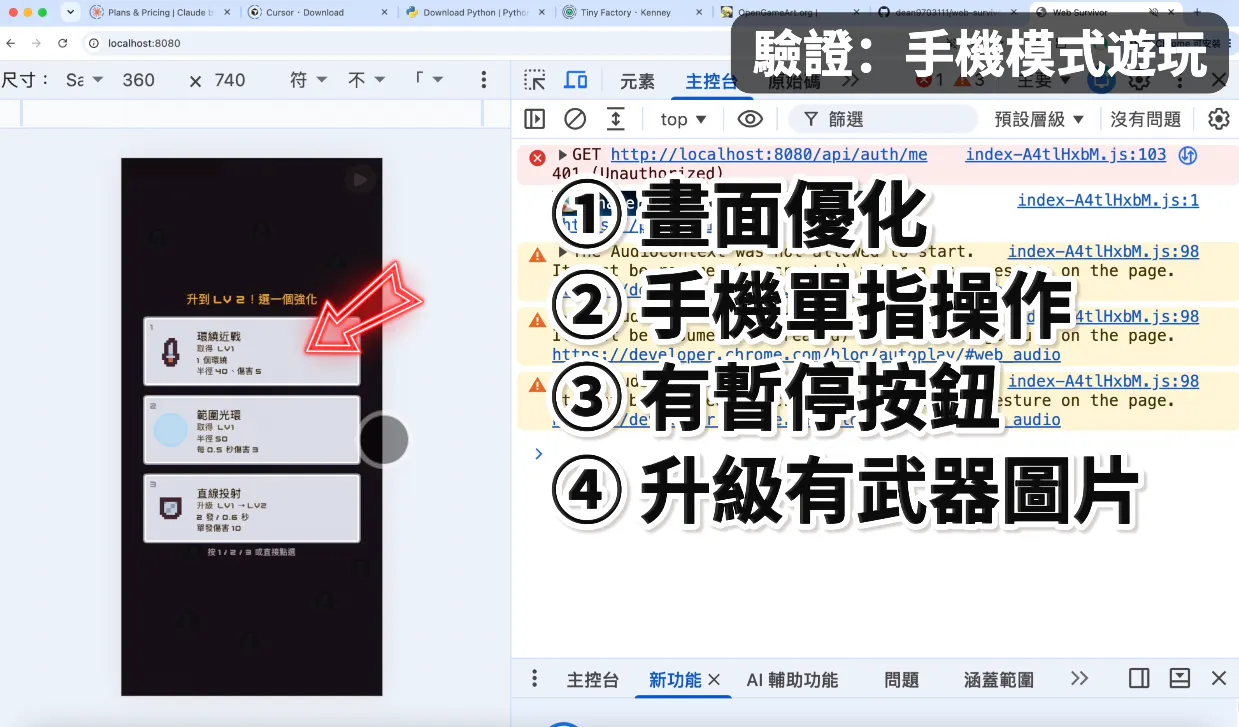Open the tab search chevron dropdown

point(70,12)
